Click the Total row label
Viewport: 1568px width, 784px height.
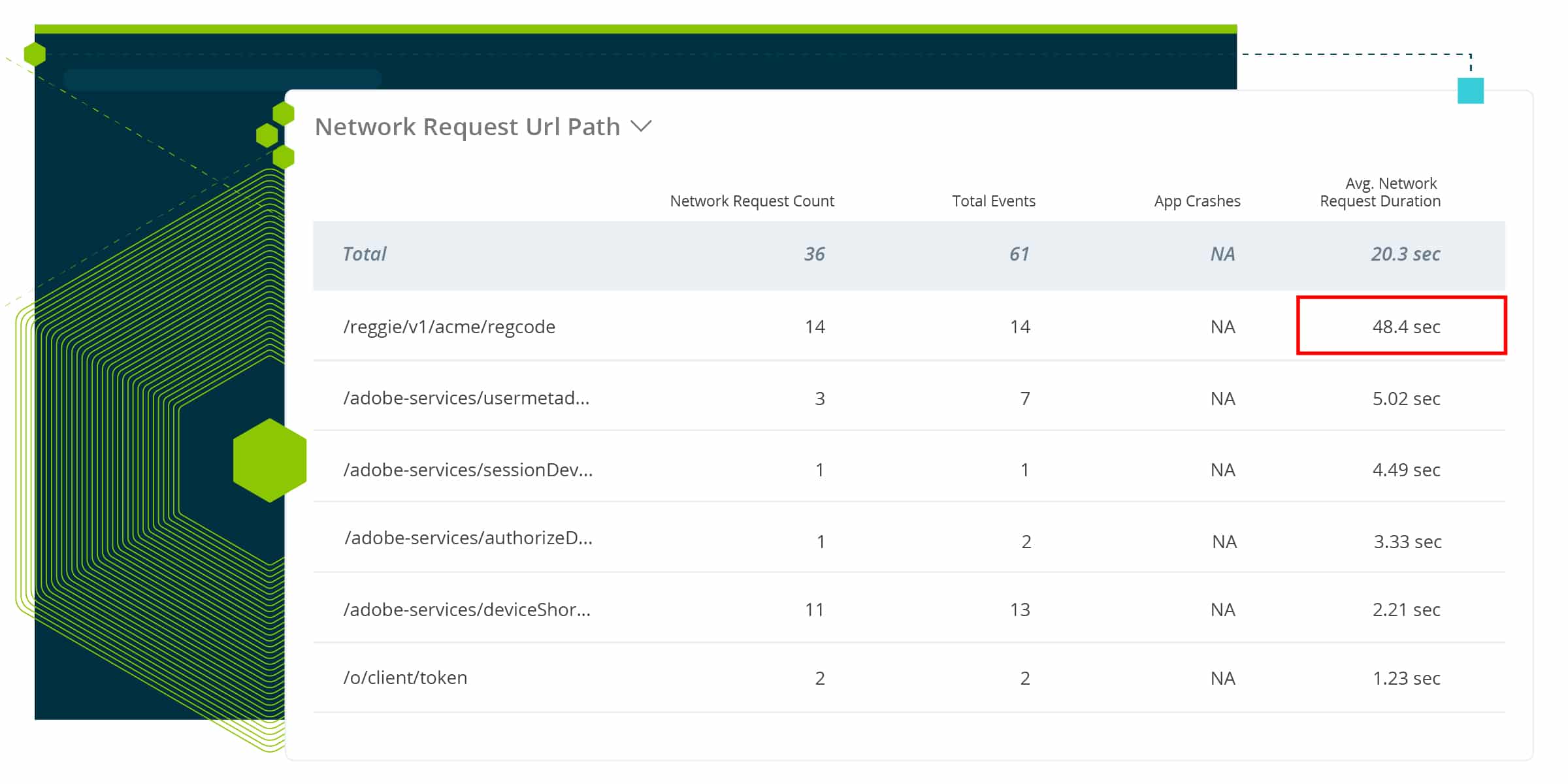364,254
